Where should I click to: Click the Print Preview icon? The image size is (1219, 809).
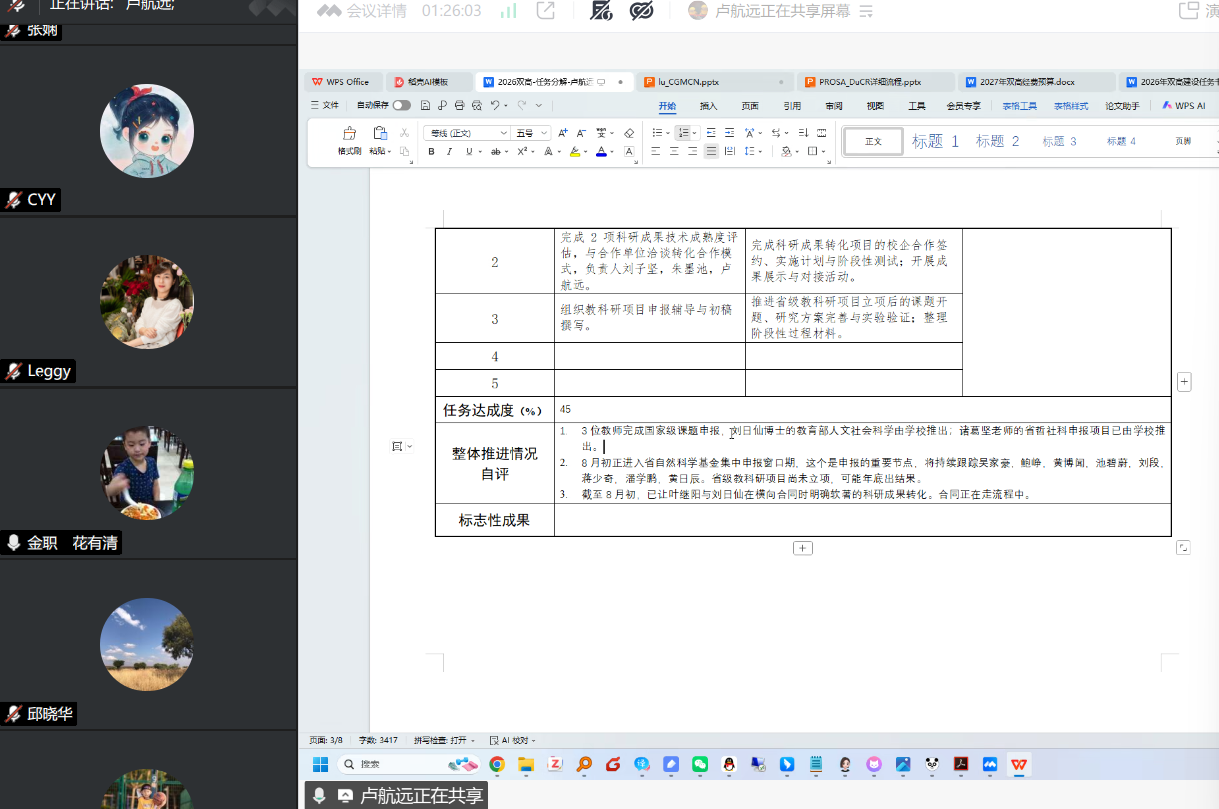(x=476, y=105)
